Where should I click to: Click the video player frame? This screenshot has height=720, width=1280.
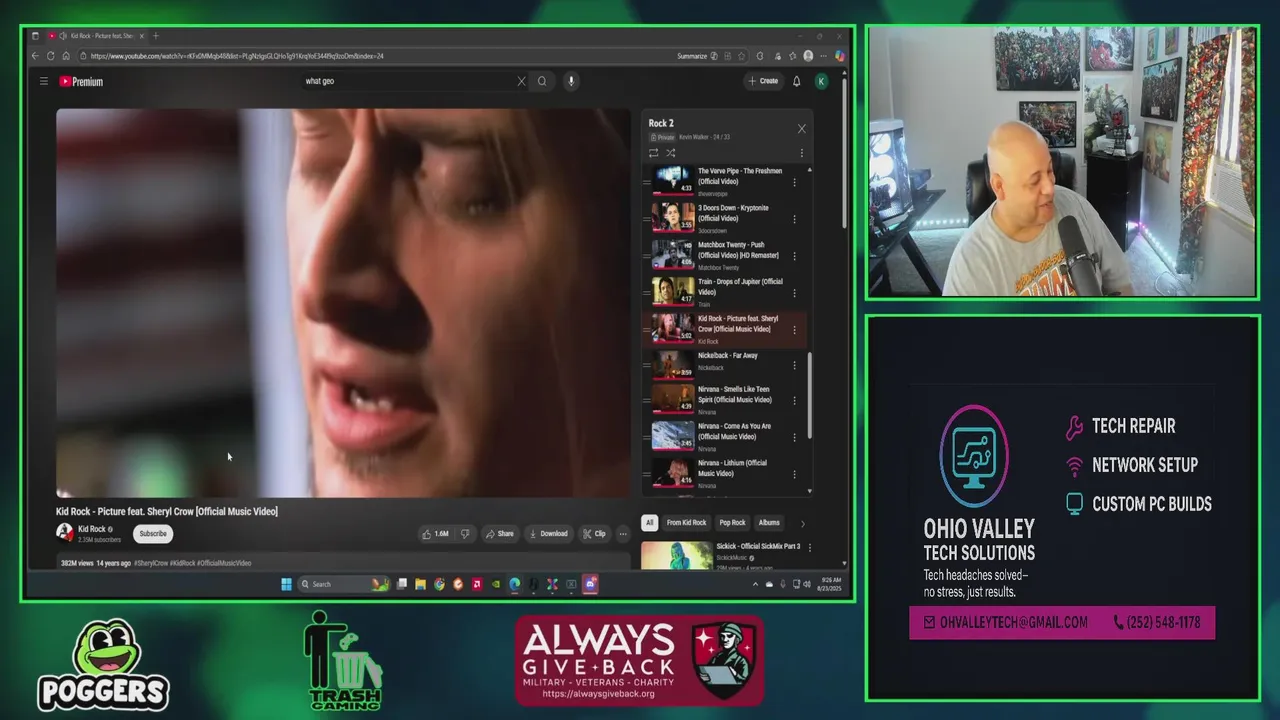click(x=343, y=303)
